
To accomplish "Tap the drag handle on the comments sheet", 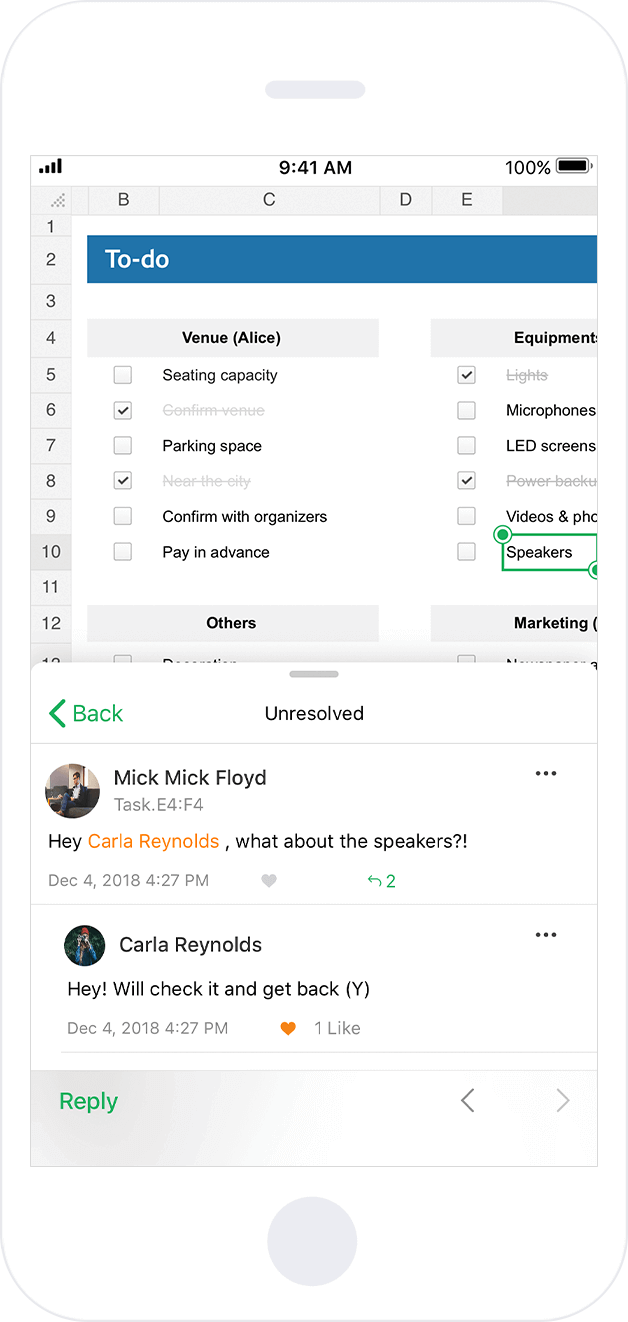I will (314, 674).
